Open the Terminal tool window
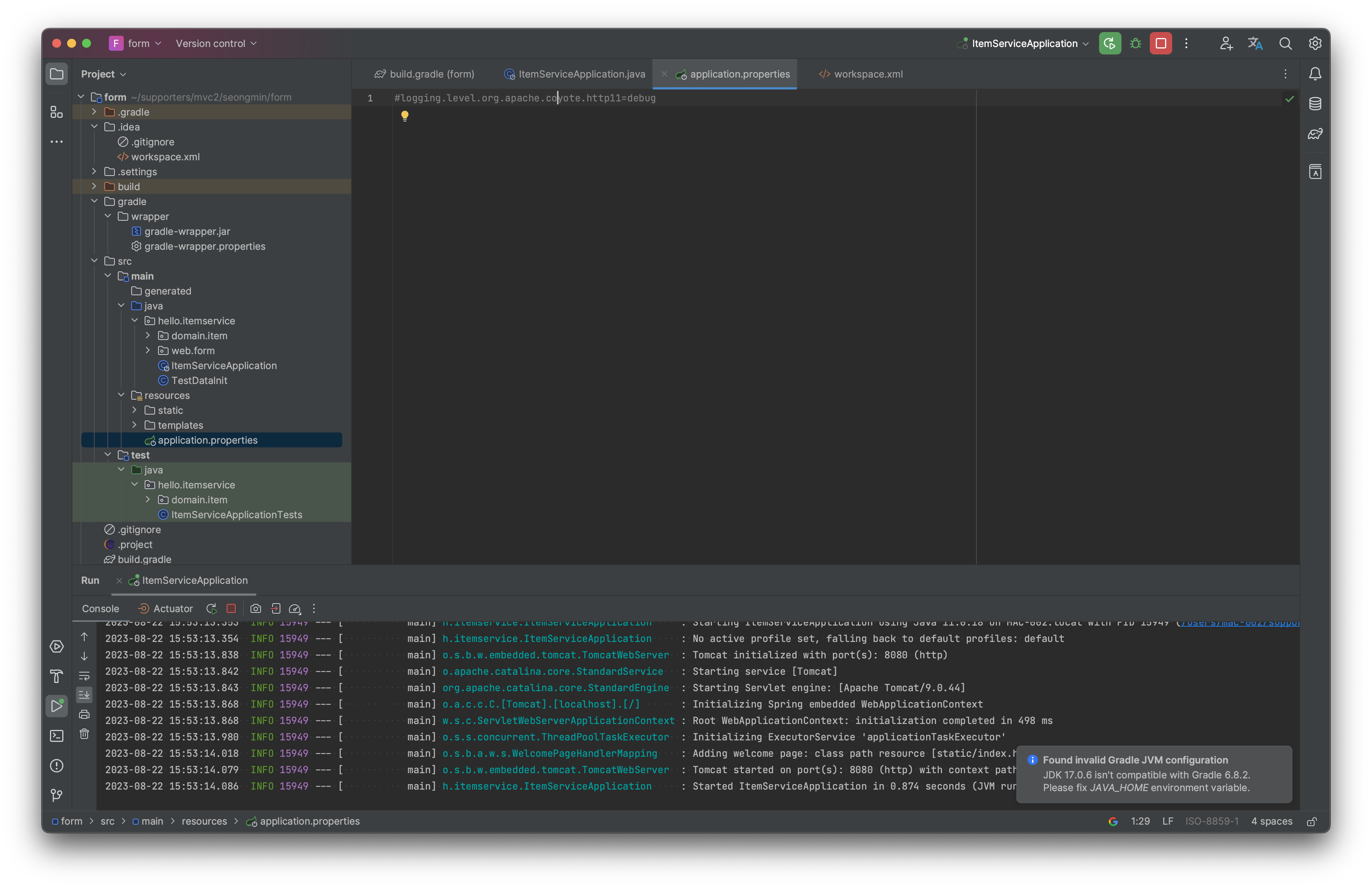The image size is (1372, 888). click(57, 736)
